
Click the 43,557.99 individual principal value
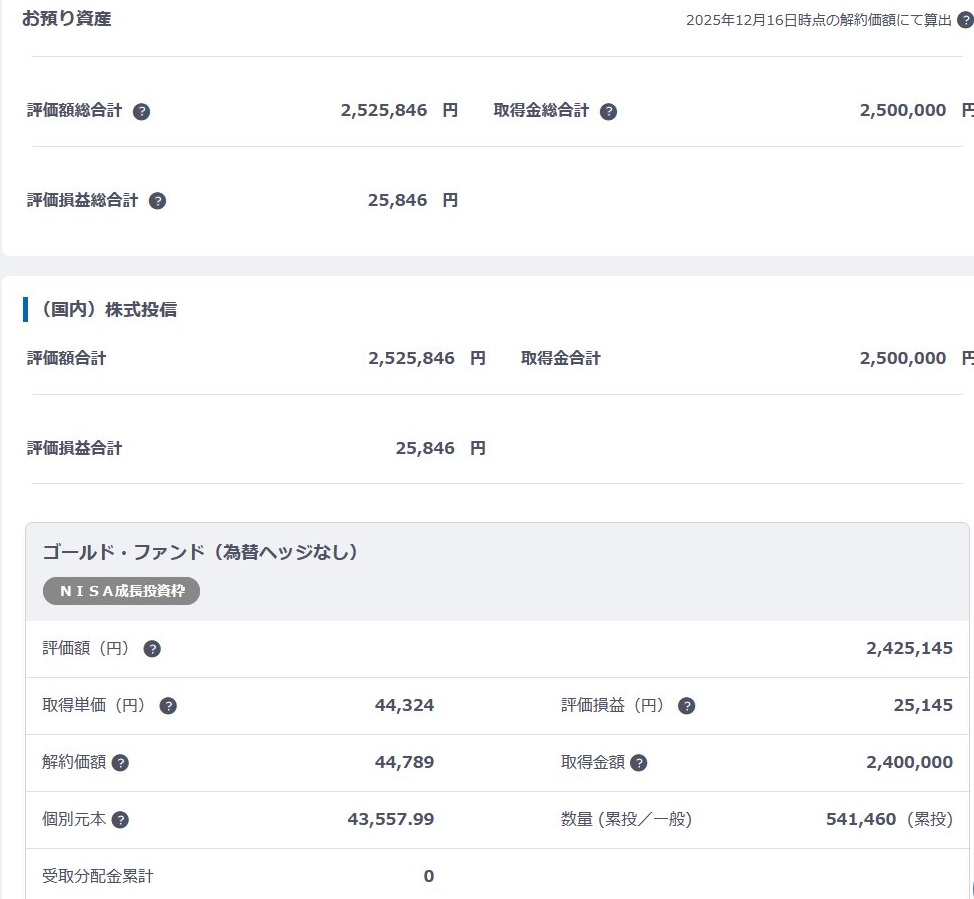[x=390, y=820]
